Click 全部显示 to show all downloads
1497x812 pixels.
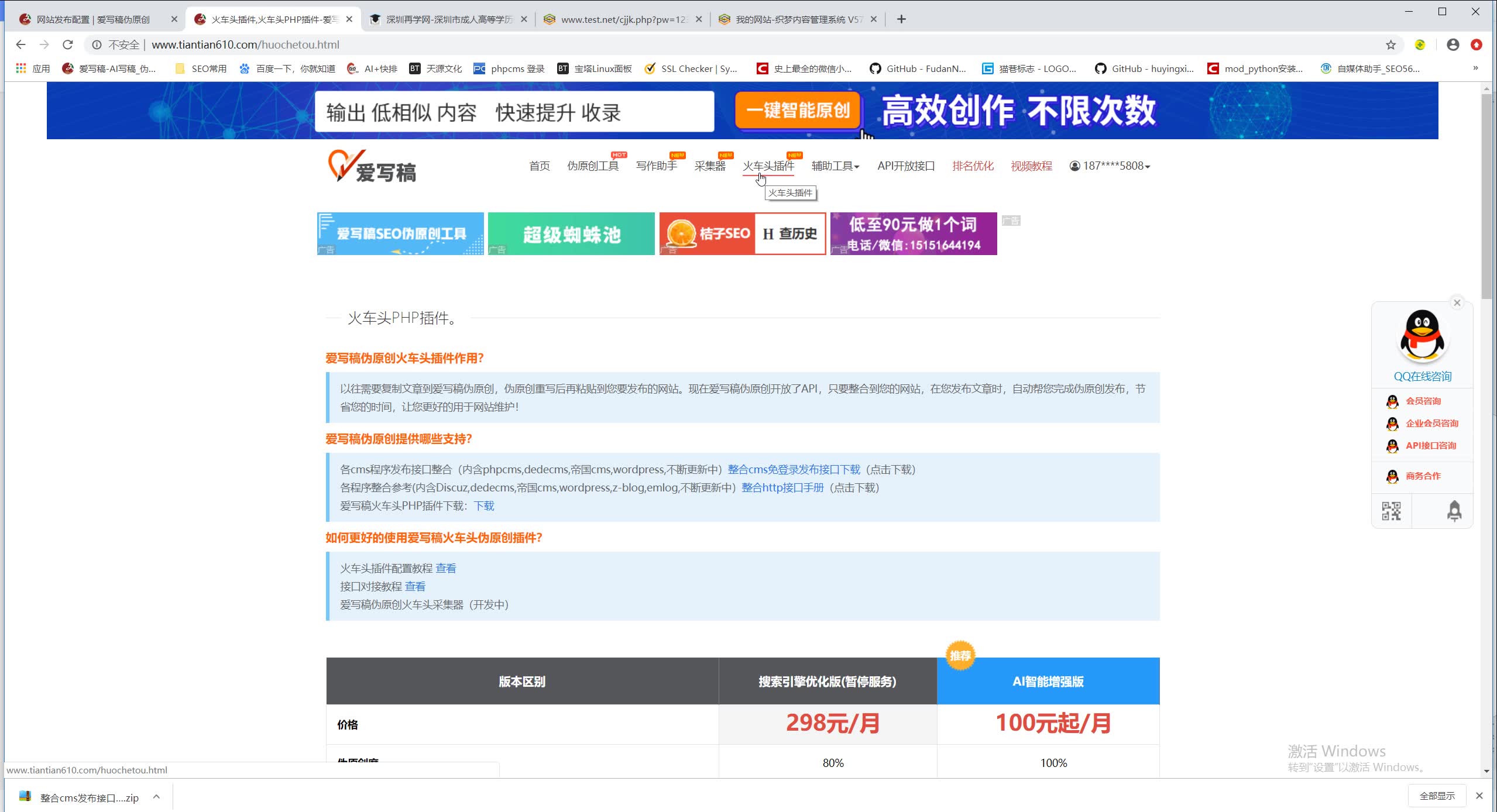1437,796
